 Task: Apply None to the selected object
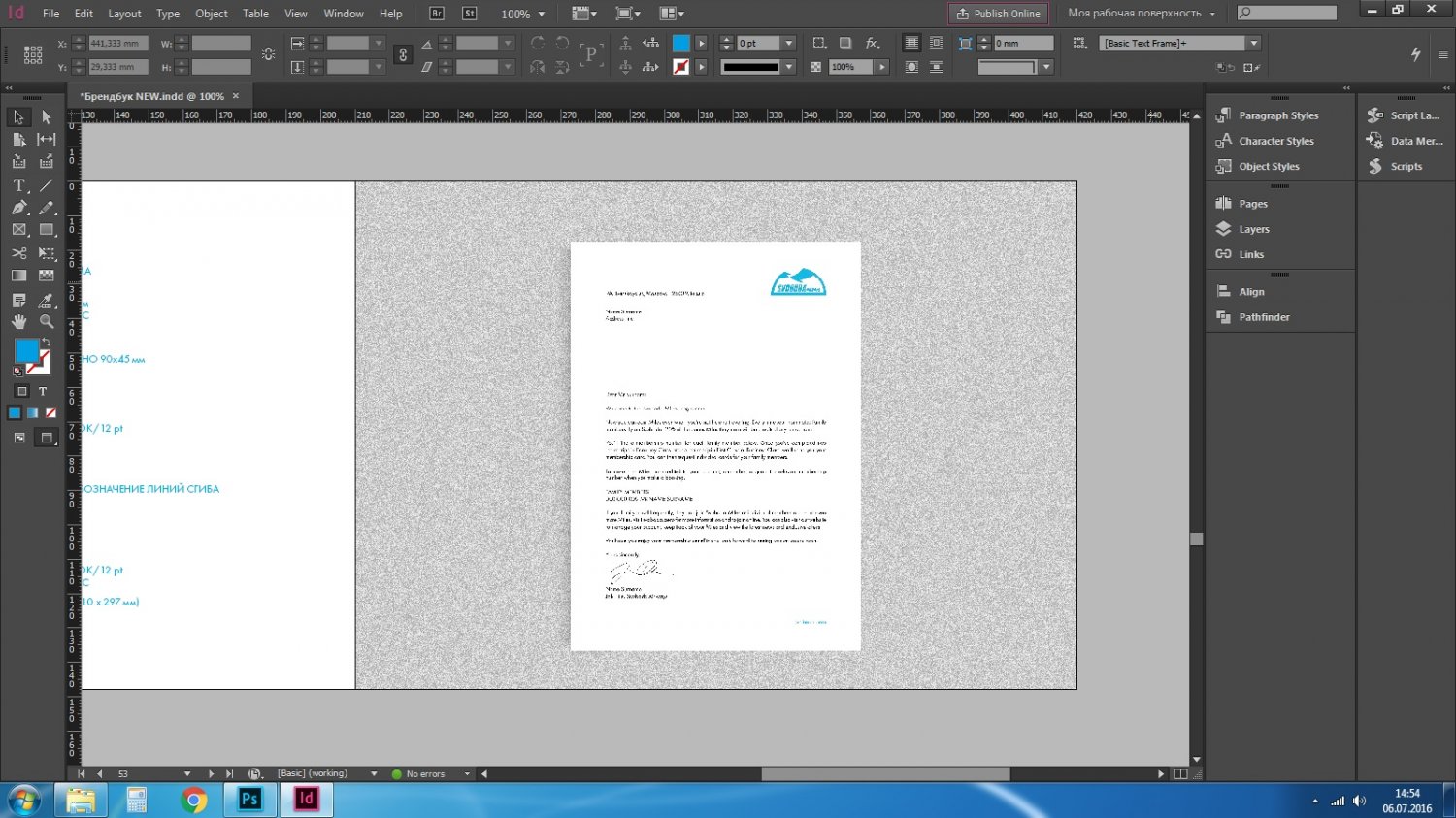[x=51, y=413]
